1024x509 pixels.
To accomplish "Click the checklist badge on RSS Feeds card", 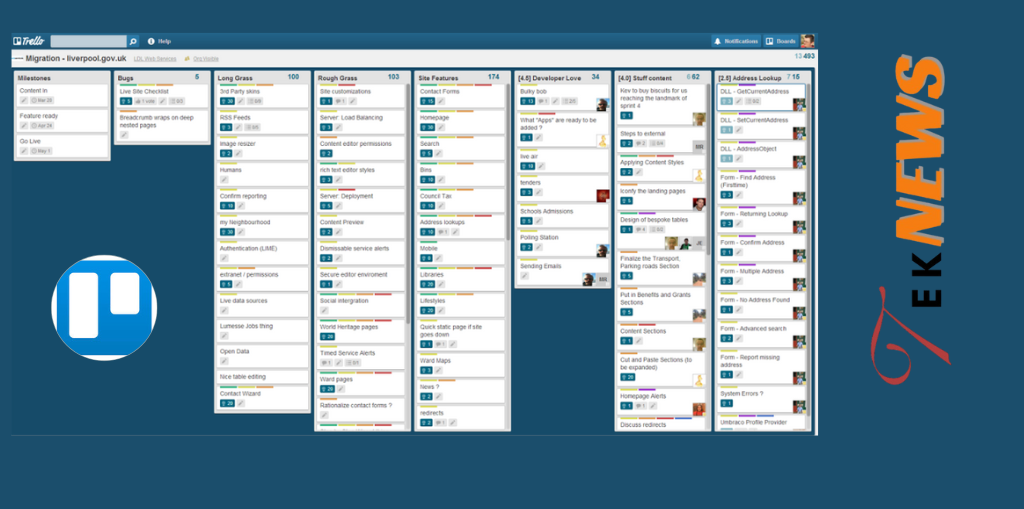I will tap(253, 127).
